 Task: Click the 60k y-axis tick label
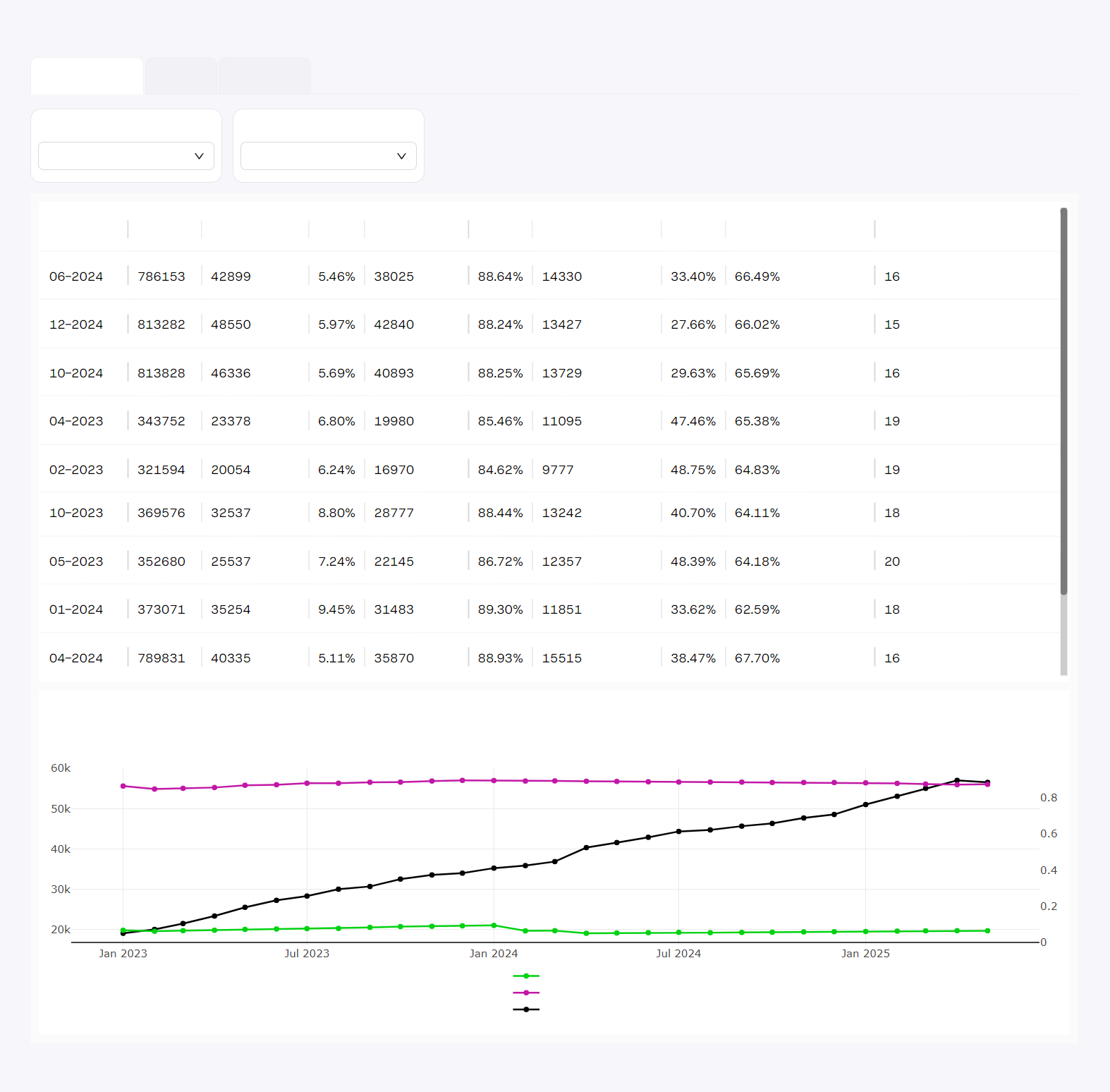[x=61, y=768]
